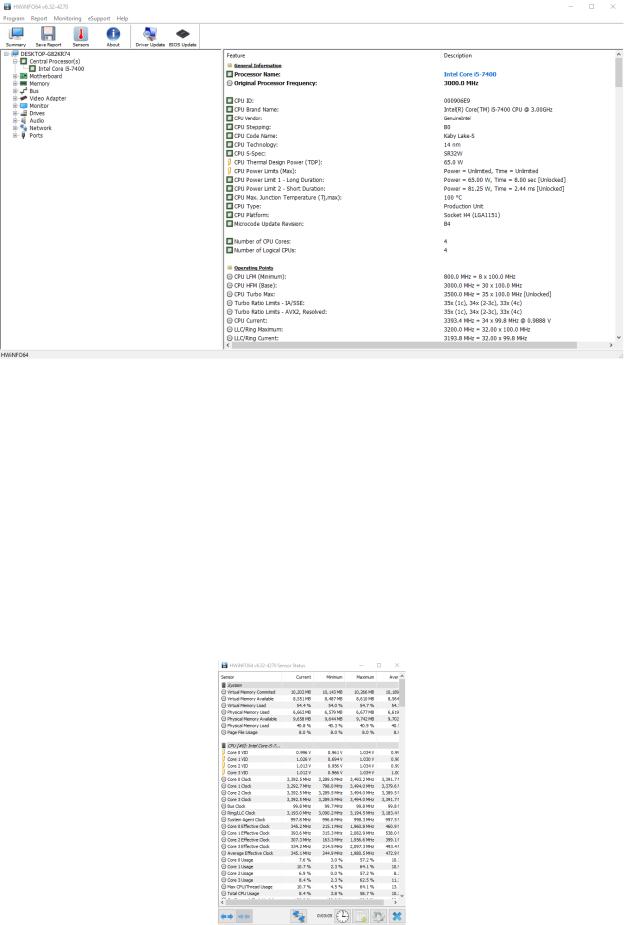Click the Feature column header
This screenshot has width=624, height=925.
click(236, 55)
